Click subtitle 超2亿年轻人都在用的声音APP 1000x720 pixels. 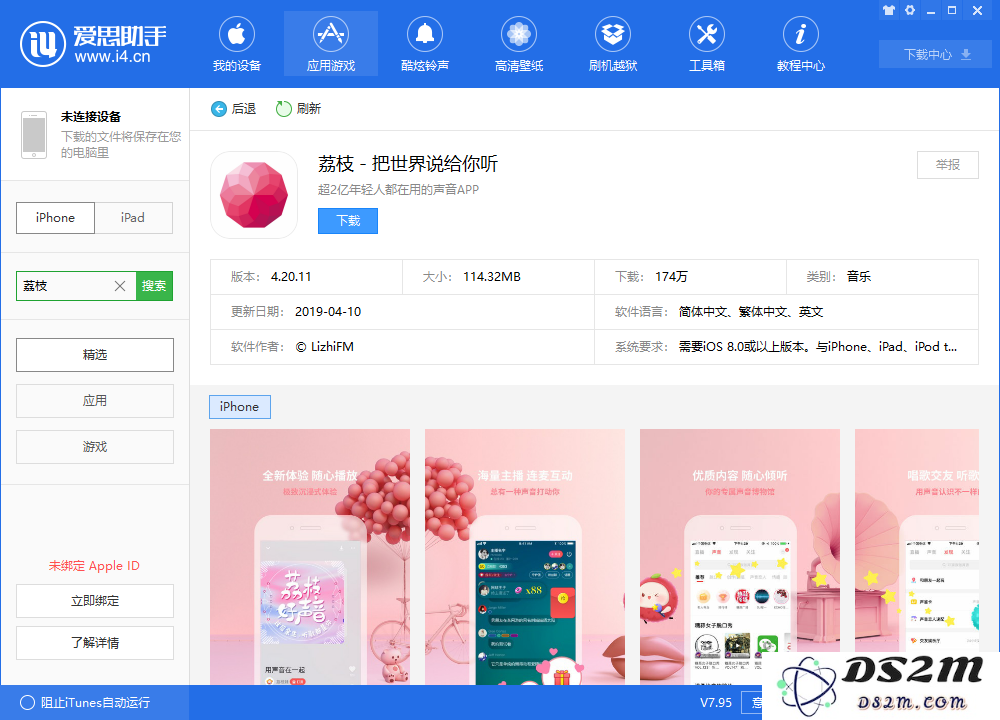[399, 189]
